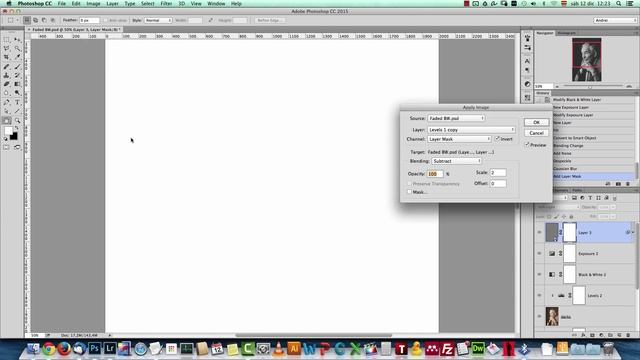The image size is (640, 360).
Task: Select the Hand tool in the toolbox
Action: coord(7,120)
